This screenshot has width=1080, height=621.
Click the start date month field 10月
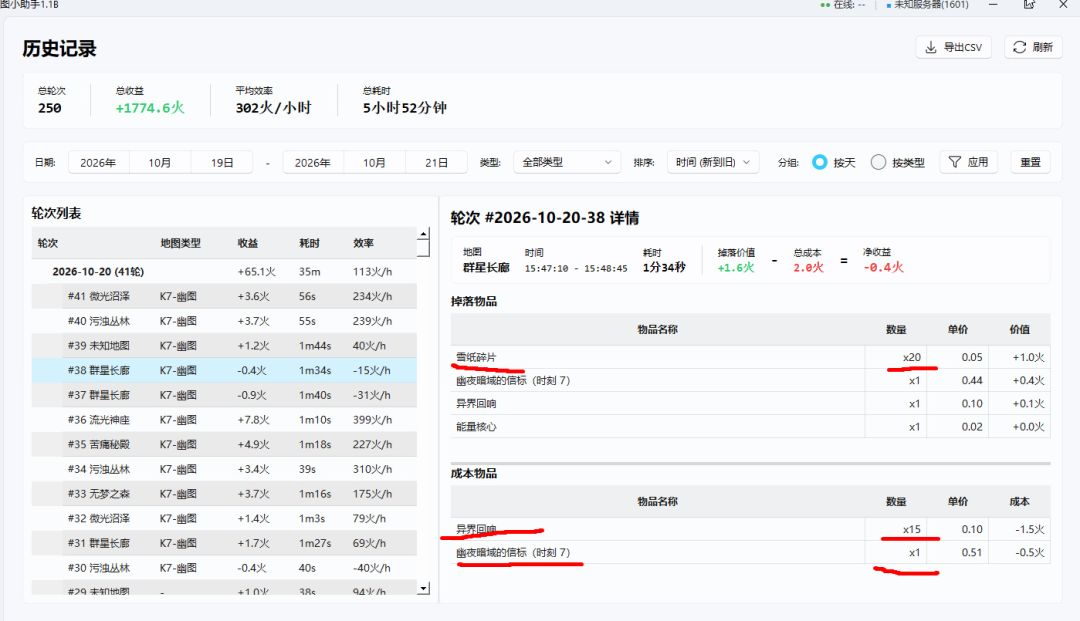coord(160,162)
